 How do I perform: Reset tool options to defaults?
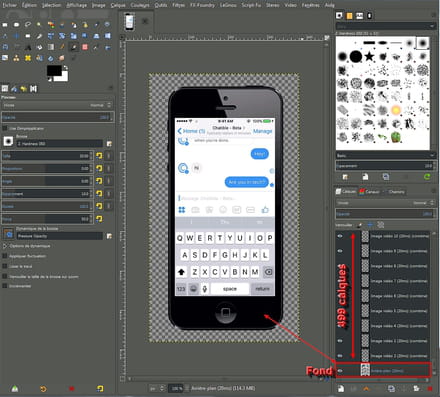[100, 389]
